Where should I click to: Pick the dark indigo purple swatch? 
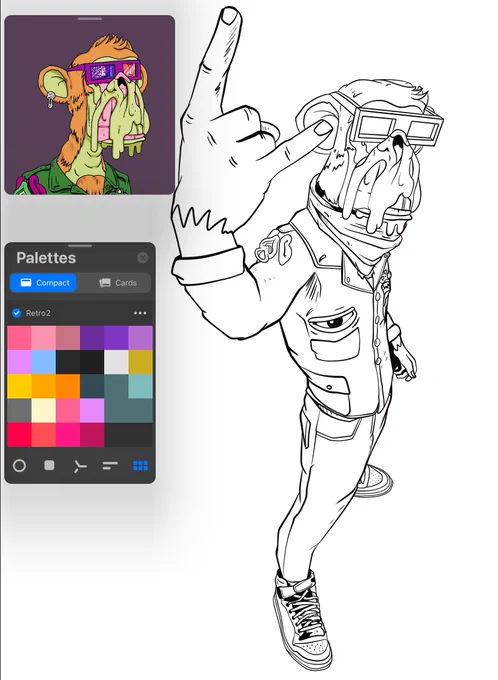[92, 338]
